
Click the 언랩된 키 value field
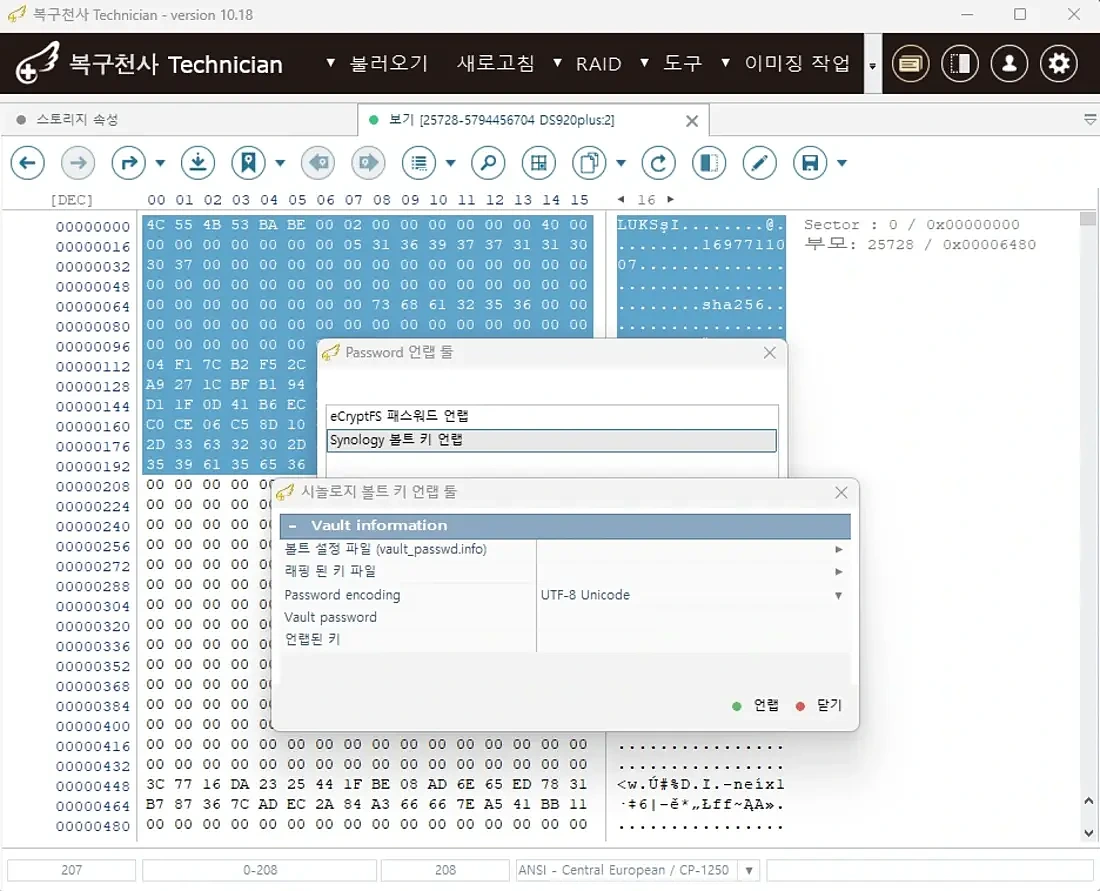click(x=693, y=639)
